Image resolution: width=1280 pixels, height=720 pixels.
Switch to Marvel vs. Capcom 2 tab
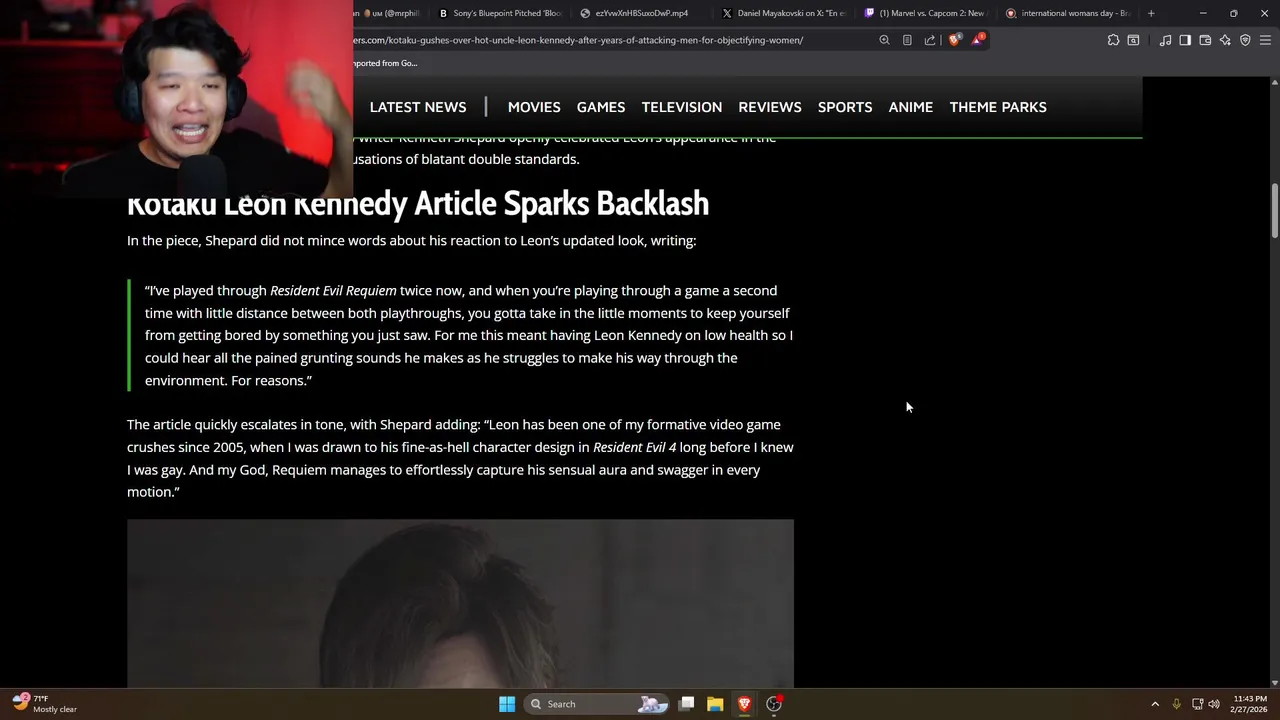pos(926,13)
